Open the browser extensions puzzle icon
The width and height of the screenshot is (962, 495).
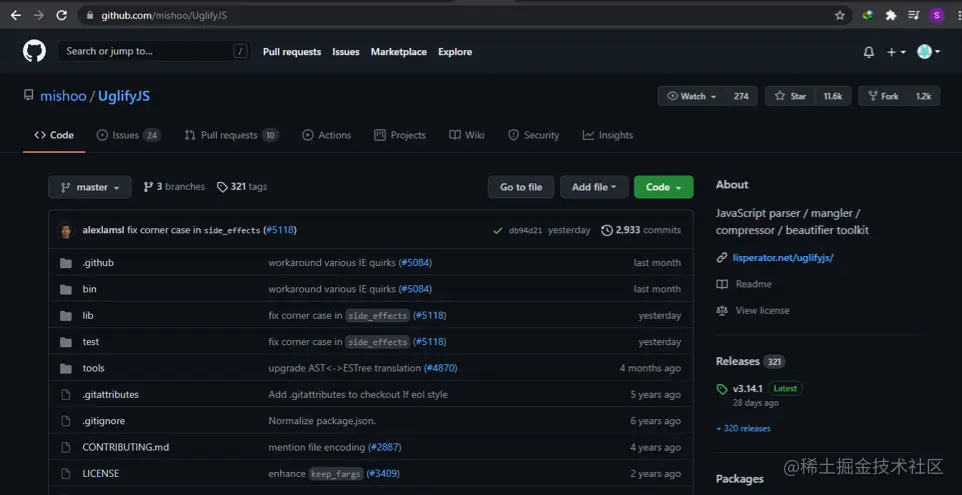[891, 15]
